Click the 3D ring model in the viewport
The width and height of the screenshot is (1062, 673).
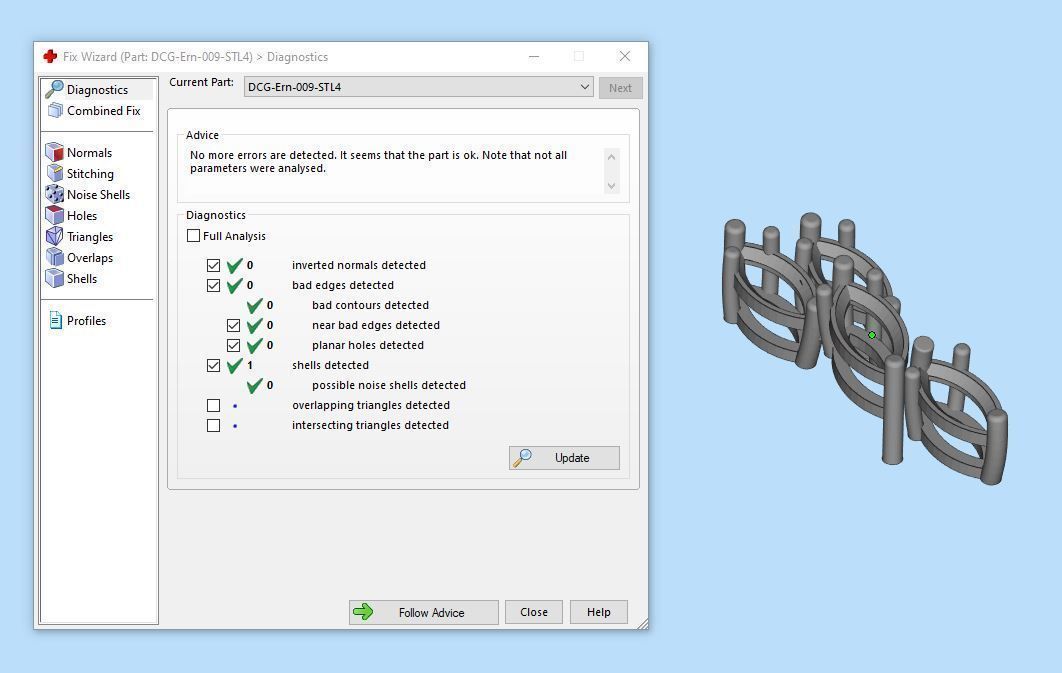[865, 349]
